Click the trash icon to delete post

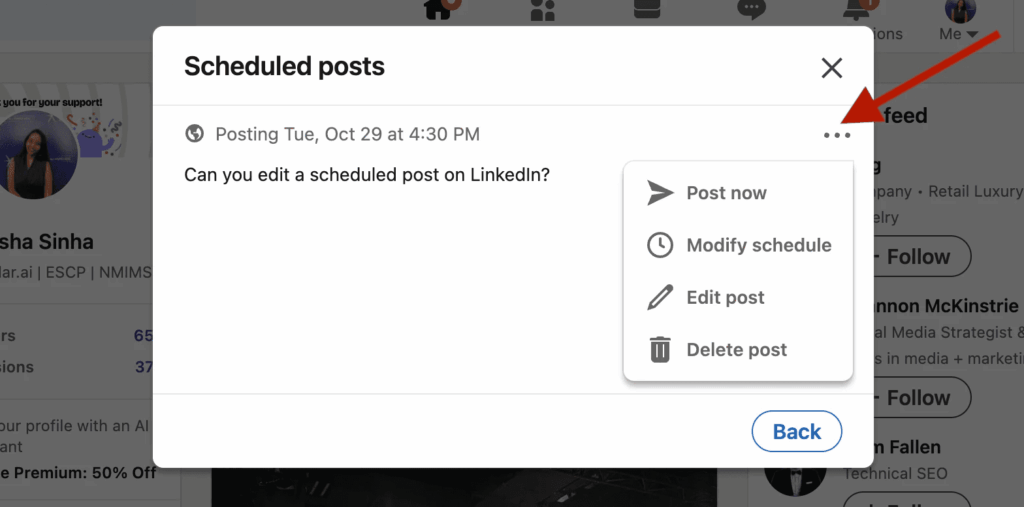coord(660,350)
